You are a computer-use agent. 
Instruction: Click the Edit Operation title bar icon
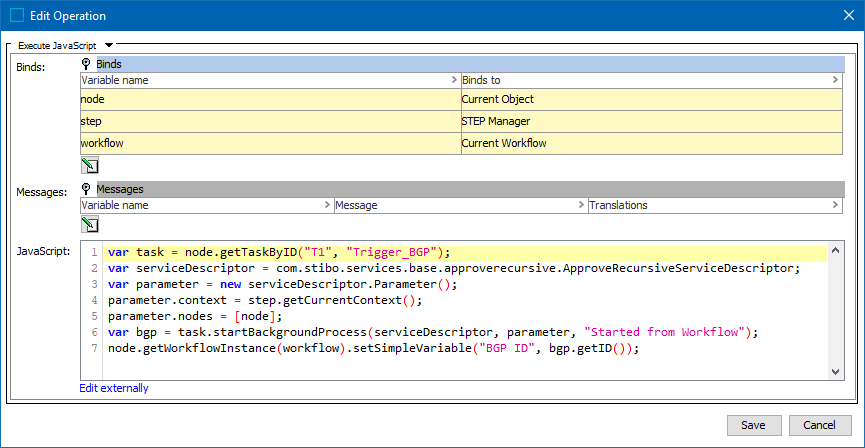17,15
